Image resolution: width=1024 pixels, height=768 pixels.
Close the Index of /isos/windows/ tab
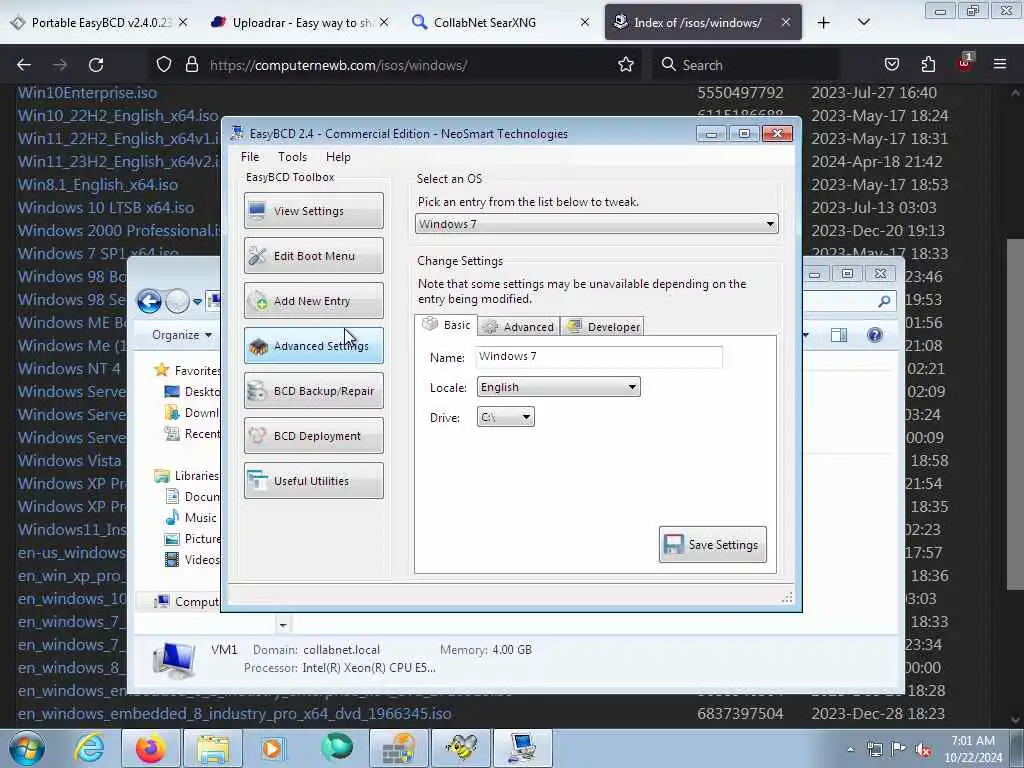click(x=786, y=22)
